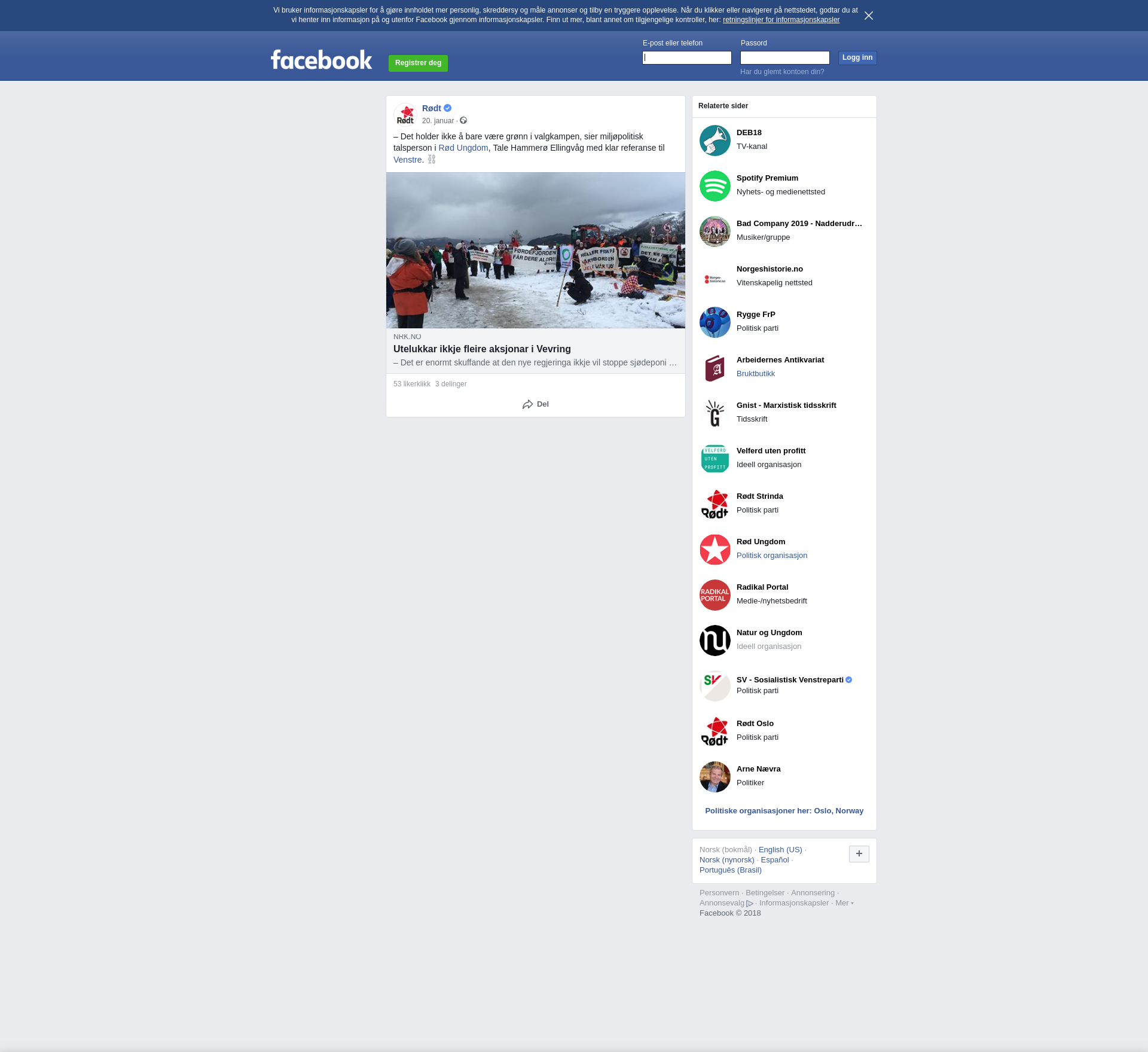This screenshot has width=1148, height=1052.
Task: Switch language to Español
Action: (x=775, y=860)
